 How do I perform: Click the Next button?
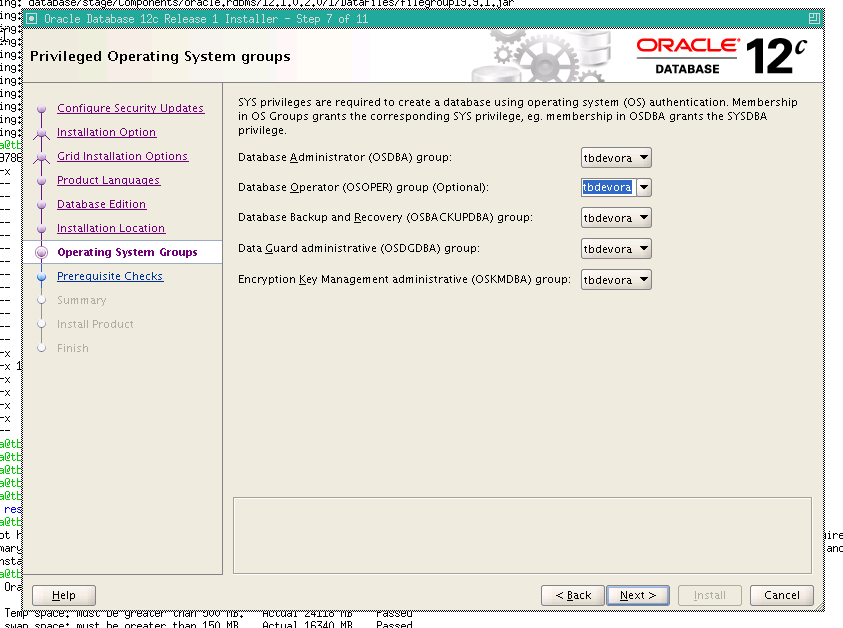coord(637,594)
